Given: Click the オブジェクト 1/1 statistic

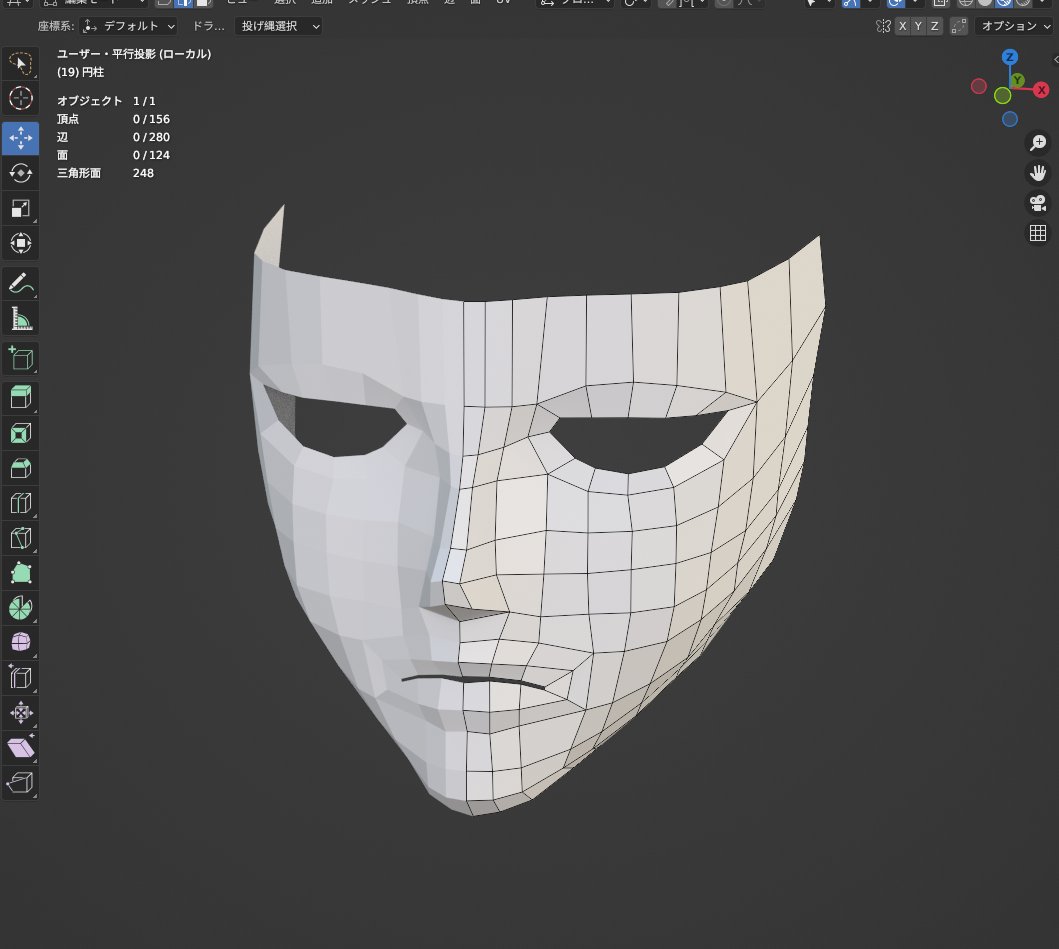Looking at the screenshot, I should (x=106, y=101).
